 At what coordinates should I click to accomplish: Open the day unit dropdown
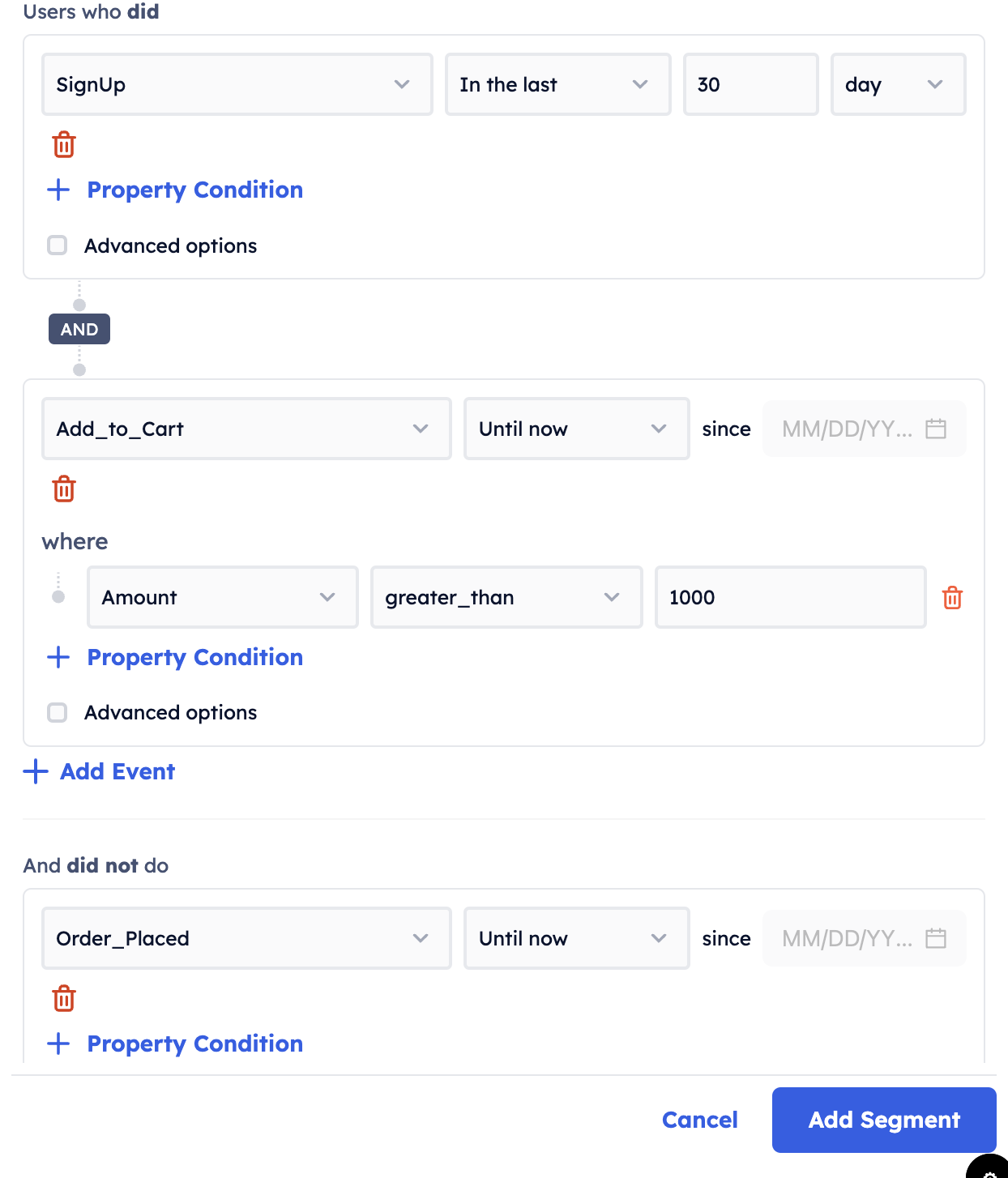pyautogui.click(x=898, y=84)
